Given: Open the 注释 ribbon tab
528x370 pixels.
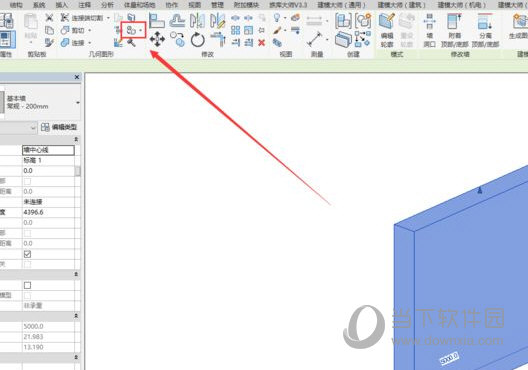Looking at the screenshot, I should [x=85, y=5].
